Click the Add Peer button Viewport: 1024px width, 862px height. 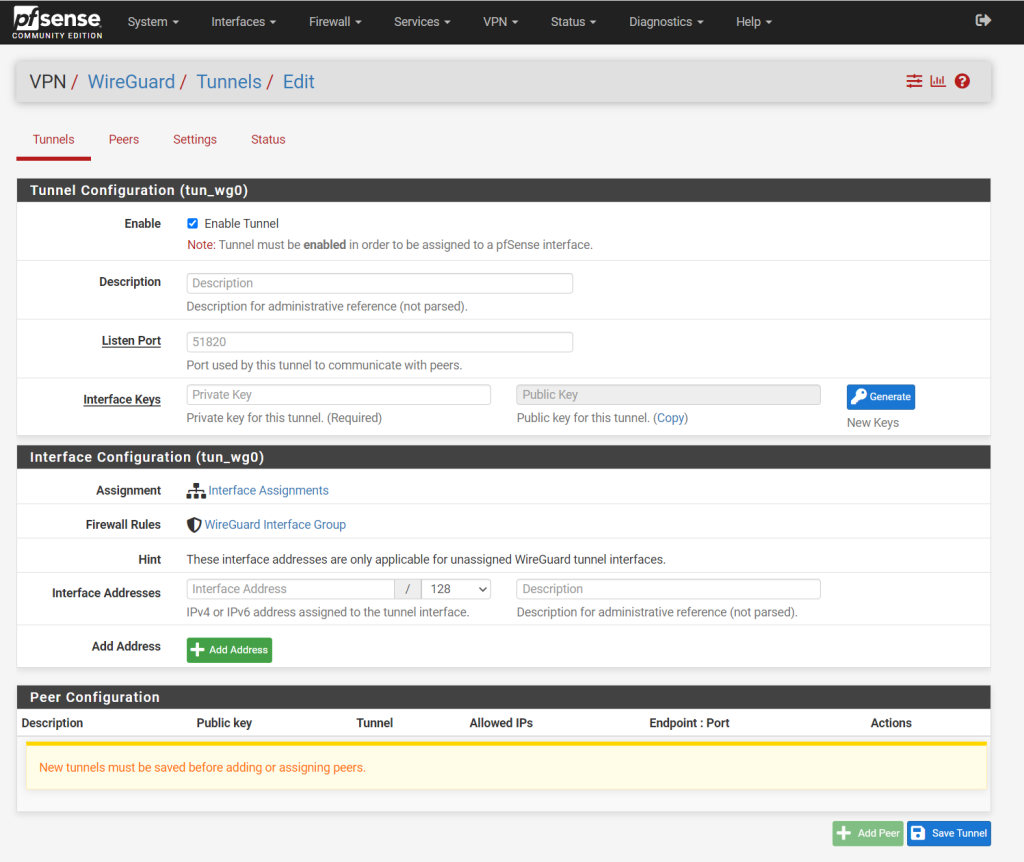point(868,833)
